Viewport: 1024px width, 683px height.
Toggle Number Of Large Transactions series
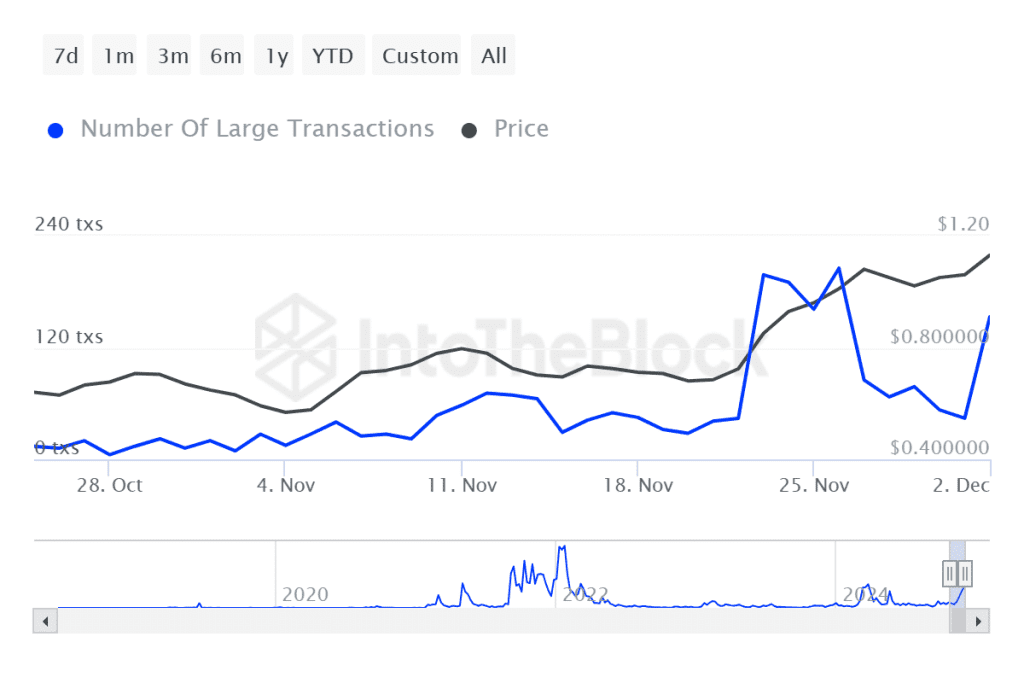257,129
